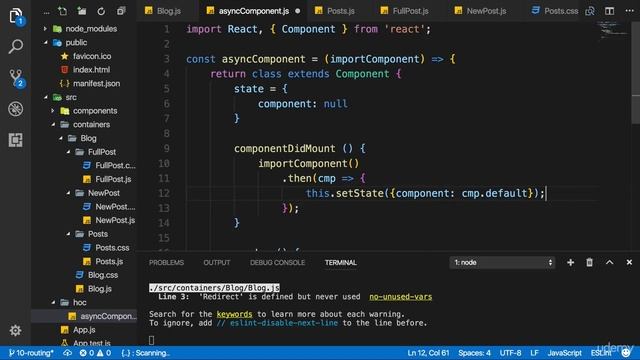The width and height of the screenshot is (640, 360).
Task: Split the editor to the side
Action: tap(609, 11)
